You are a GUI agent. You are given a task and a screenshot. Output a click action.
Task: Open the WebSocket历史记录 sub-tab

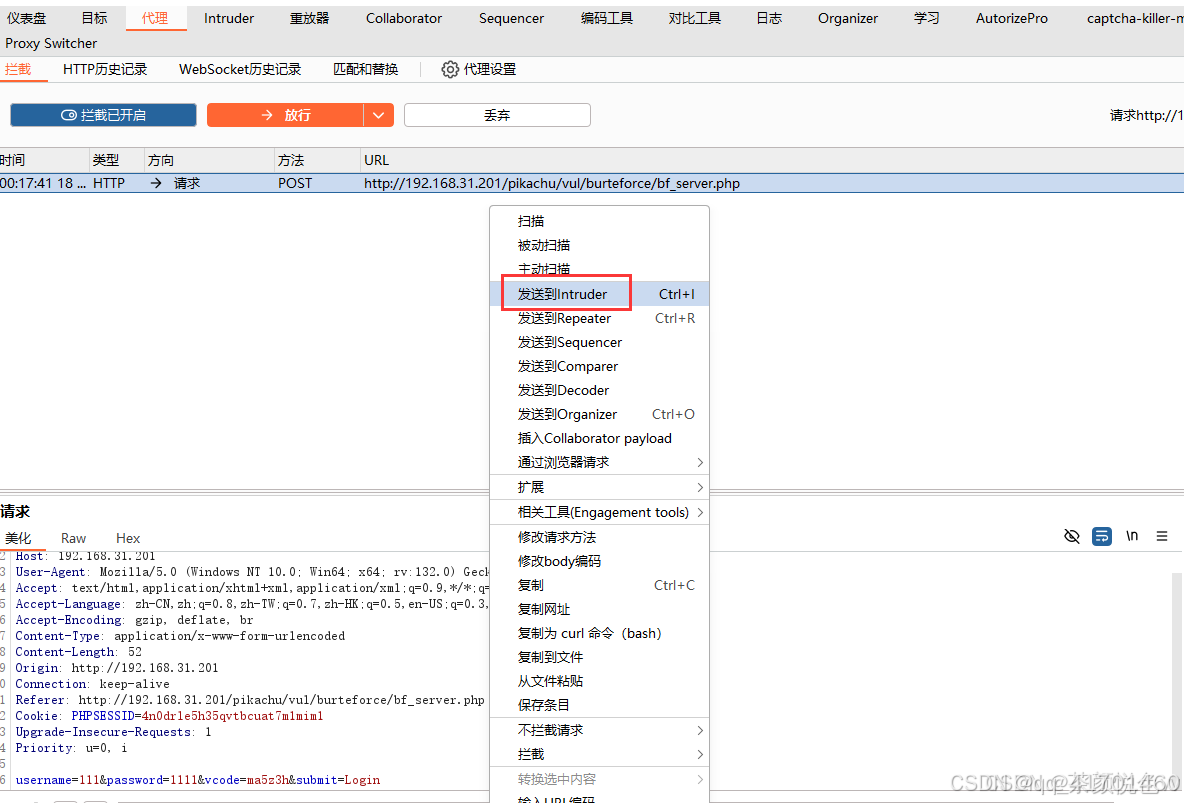tap(240, 69)
